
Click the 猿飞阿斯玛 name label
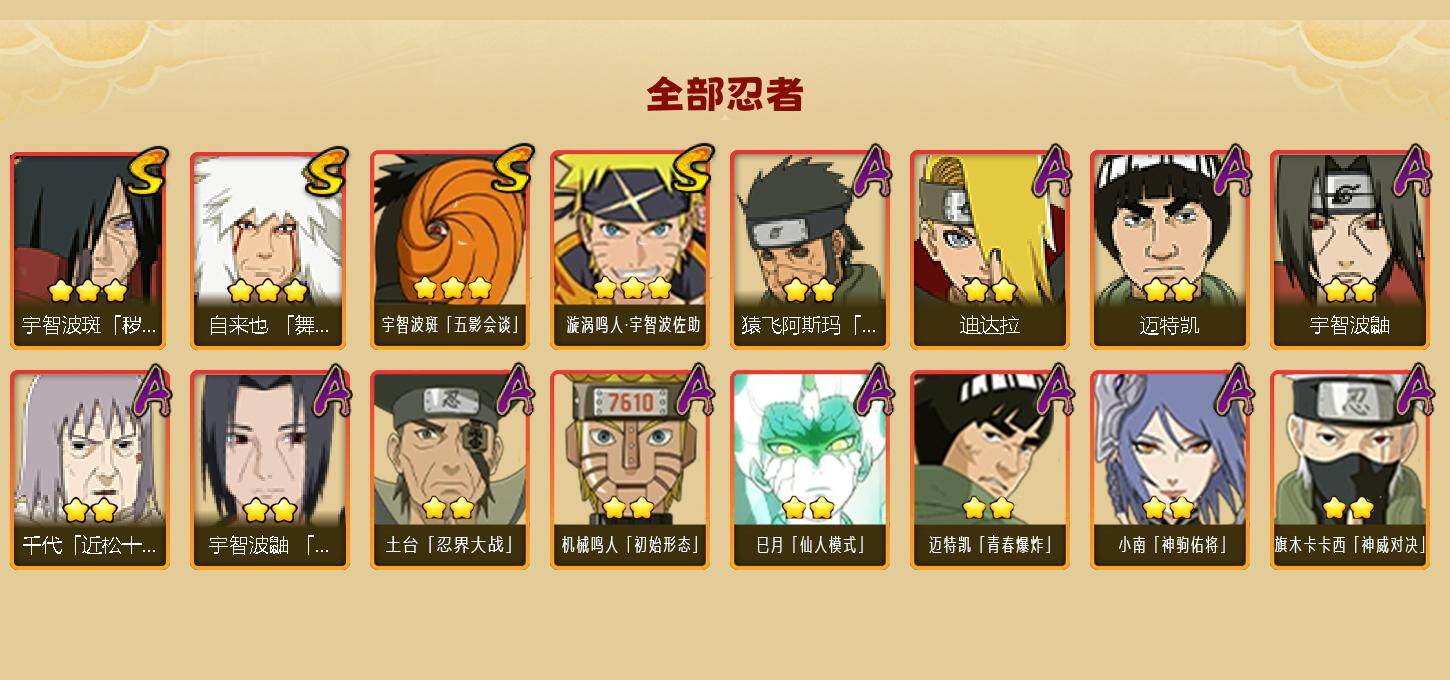[809, 326]
